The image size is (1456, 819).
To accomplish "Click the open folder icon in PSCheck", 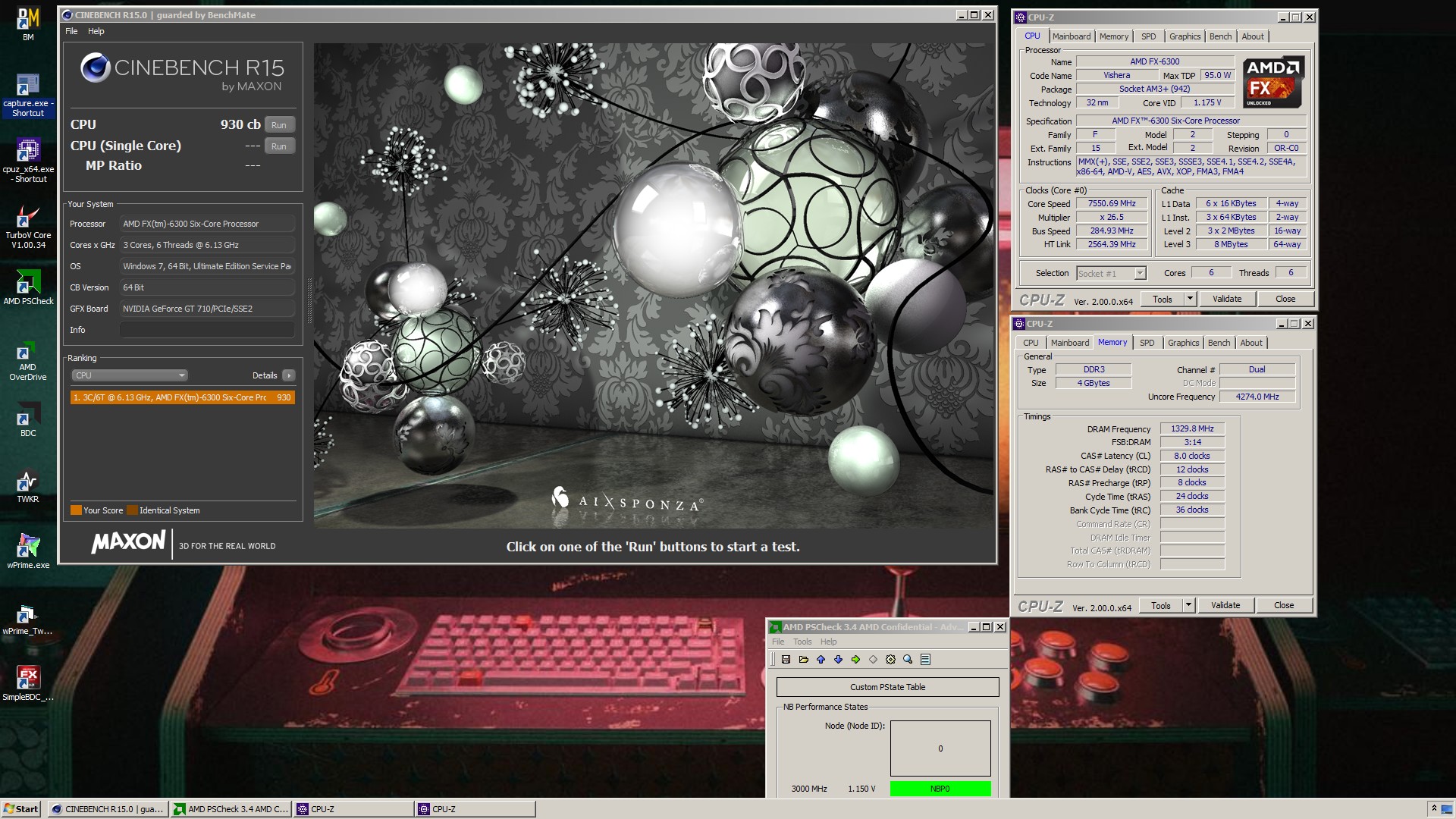I will tap(803, 660).
